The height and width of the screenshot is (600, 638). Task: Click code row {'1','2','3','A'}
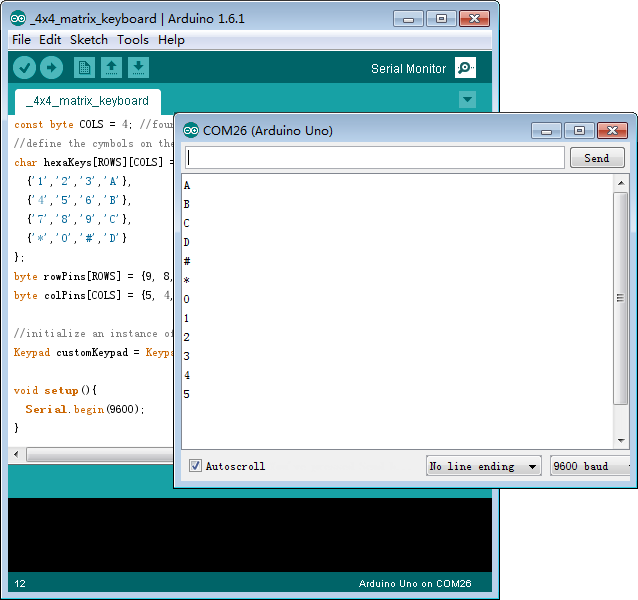(x=79, y=181)
